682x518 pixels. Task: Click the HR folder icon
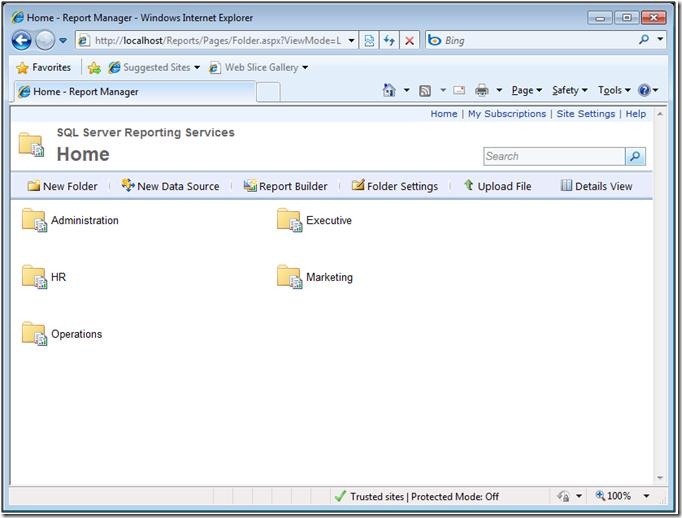[x=34, y=277]
